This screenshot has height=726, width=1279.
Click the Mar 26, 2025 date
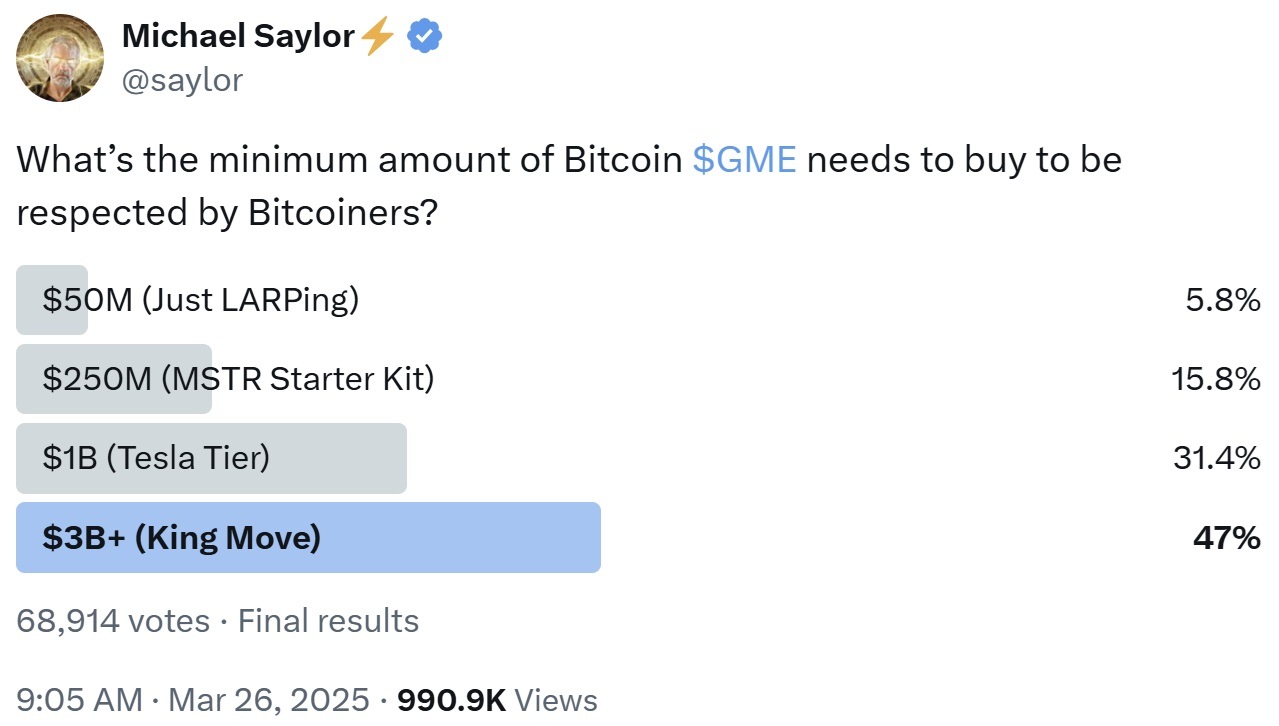(x=269, y=700)
